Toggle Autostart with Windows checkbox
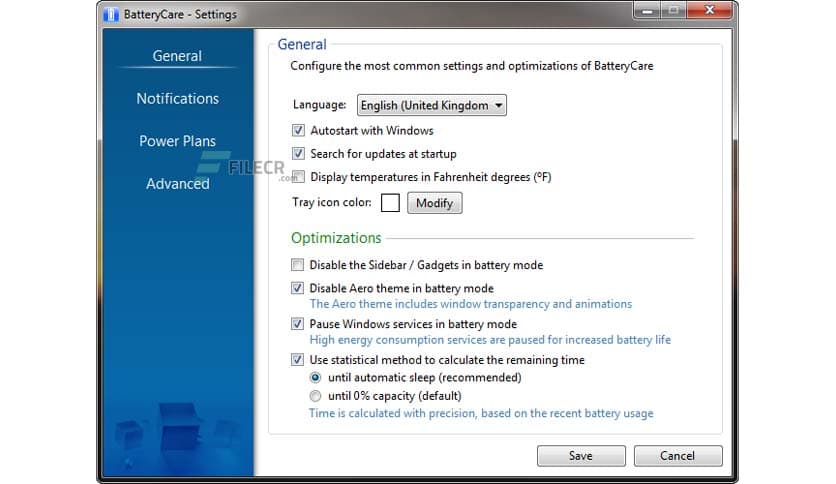 click(298, 131)
